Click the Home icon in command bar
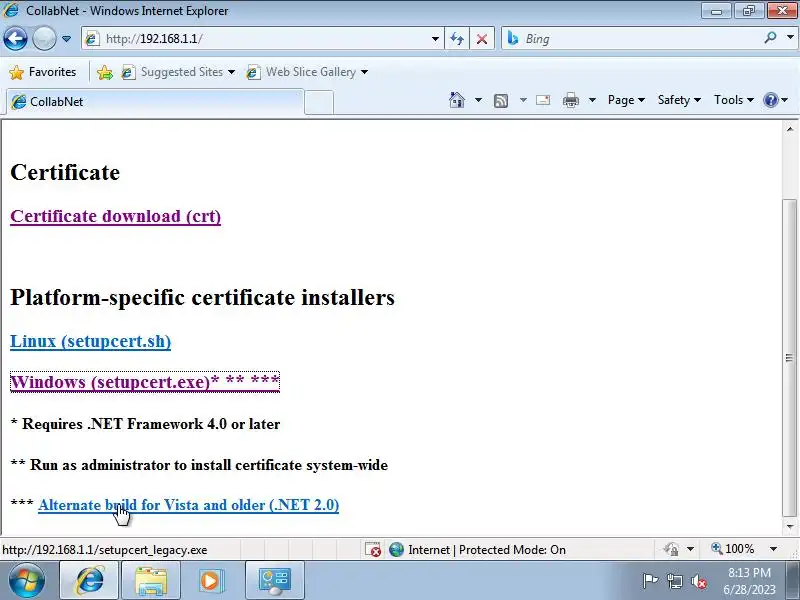 tap(457, 100)
